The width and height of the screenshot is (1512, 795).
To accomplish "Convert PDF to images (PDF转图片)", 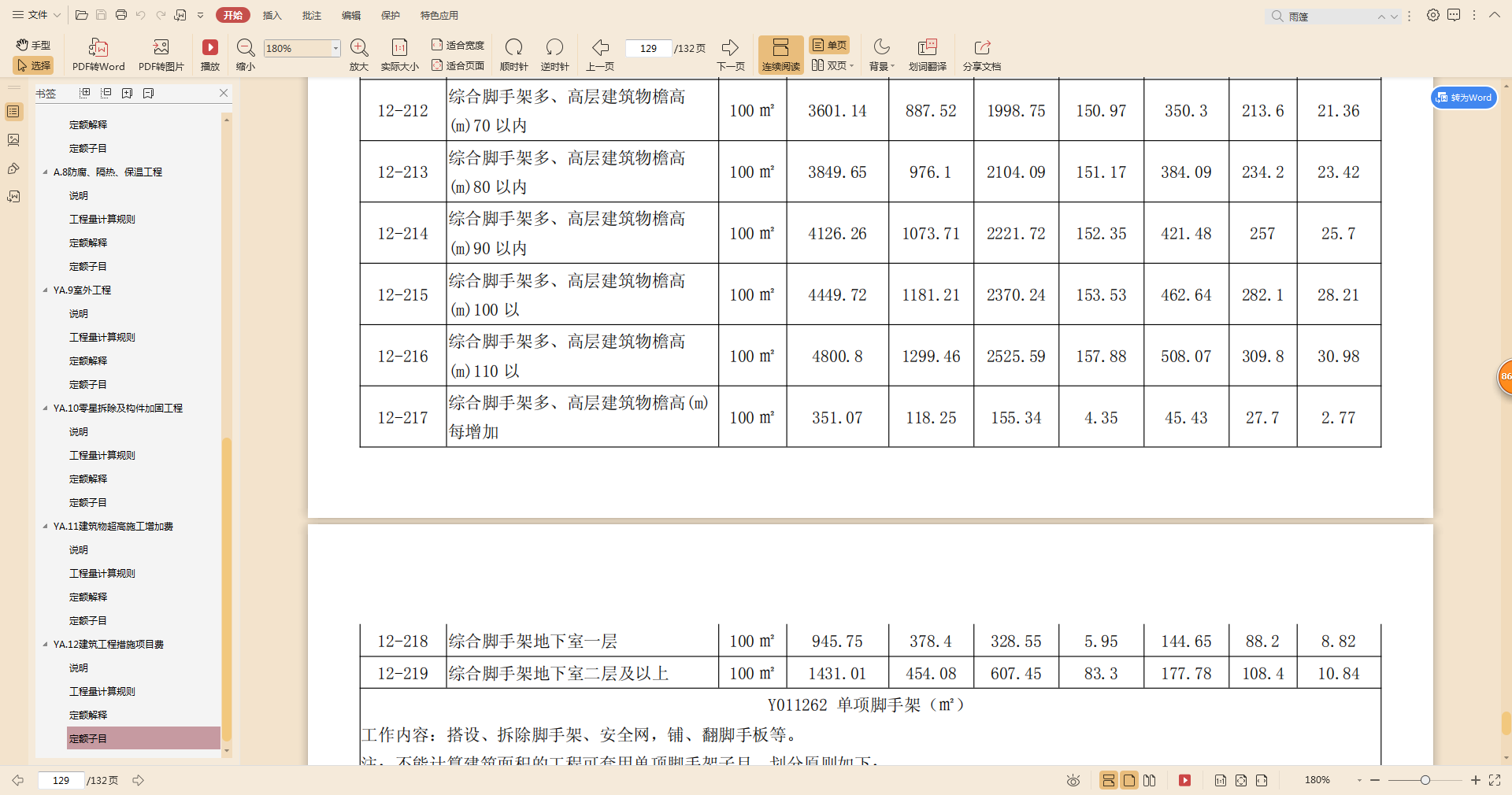I will (161, 54).
